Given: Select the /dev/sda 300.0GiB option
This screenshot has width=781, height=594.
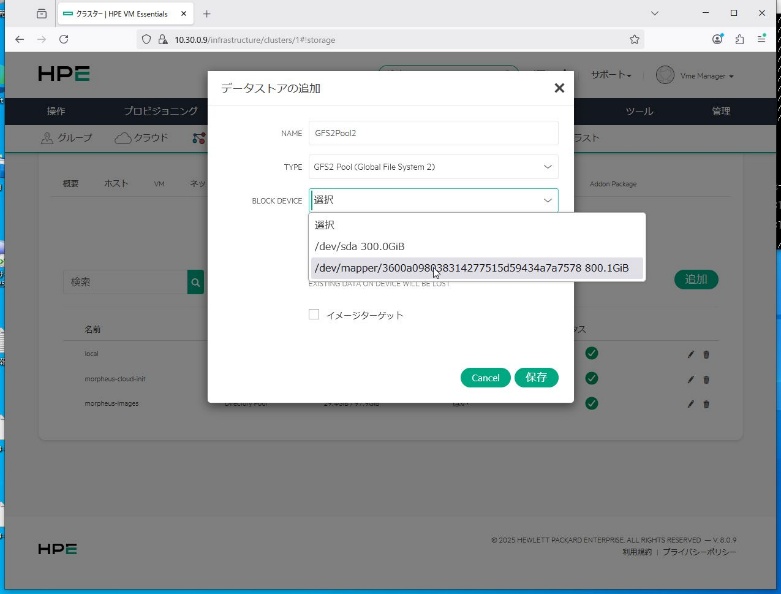Looking at the screenshot, I should click(360, 246).
